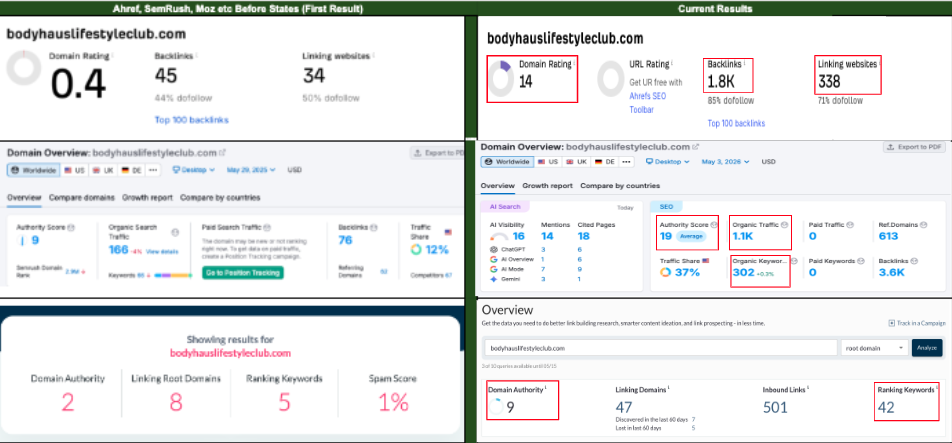Click info icon beside Paid Traffic
The image size is (952, 443).
[x=849, y=225]
